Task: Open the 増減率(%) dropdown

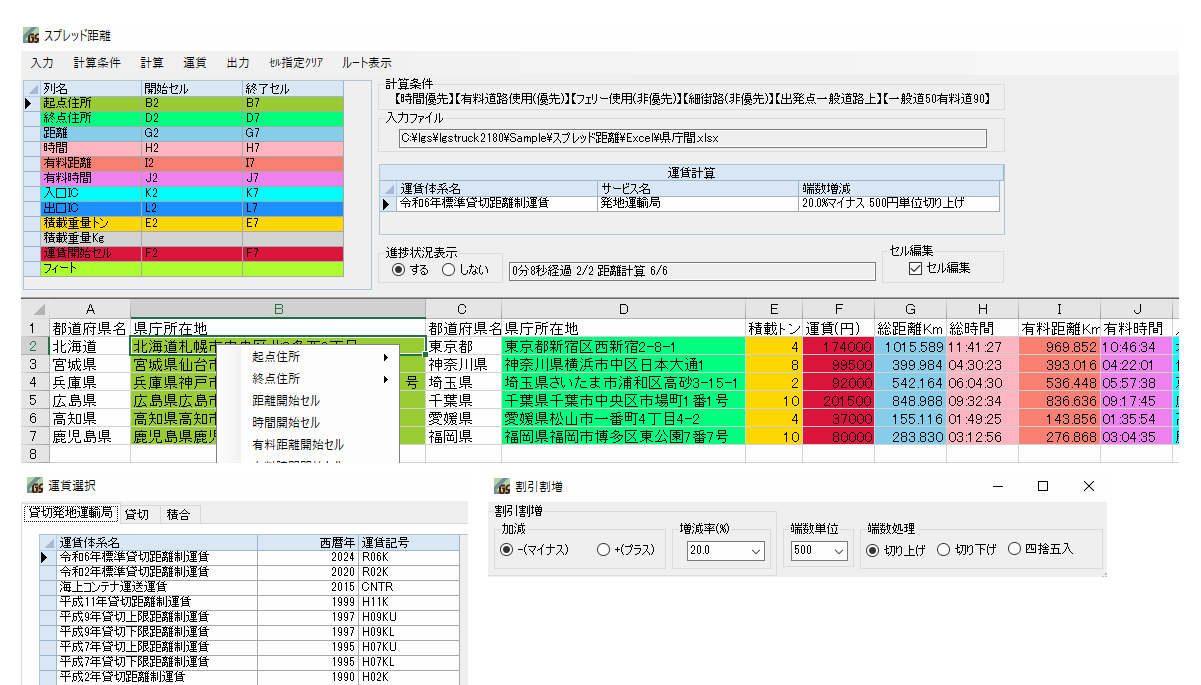Action: point(755,551)
